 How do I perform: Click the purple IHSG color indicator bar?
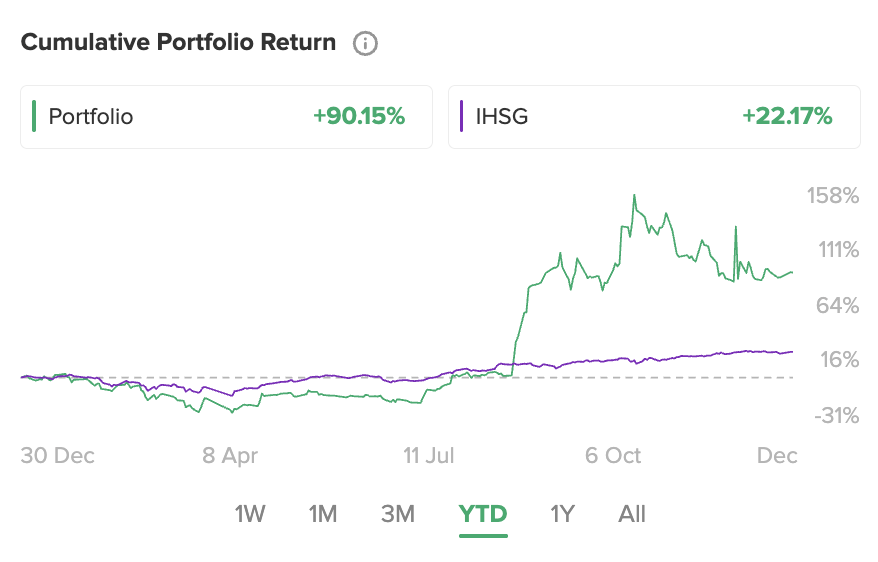(x=461, y=116)
